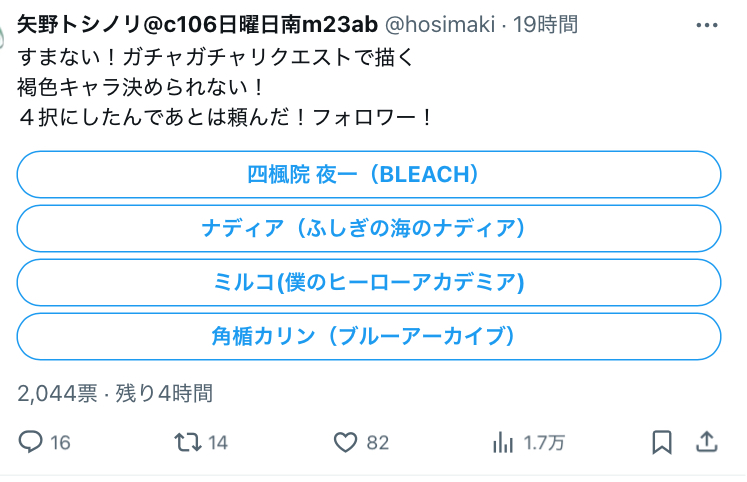Click the share upload icon

707,442
